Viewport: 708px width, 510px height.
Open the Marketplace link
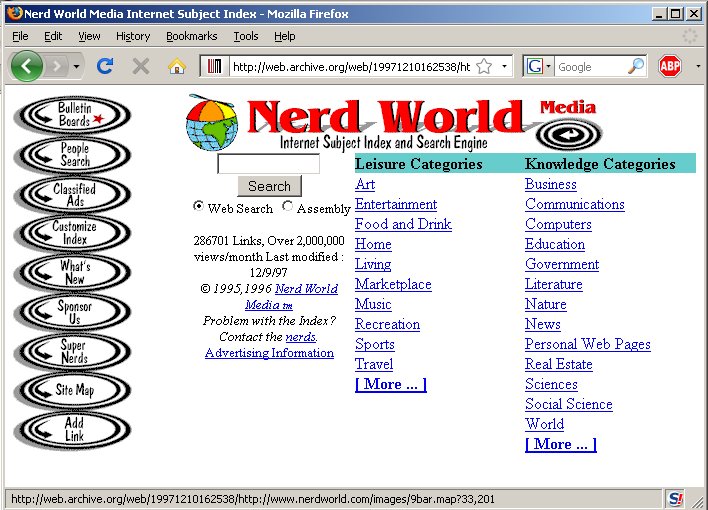(393, 284)
